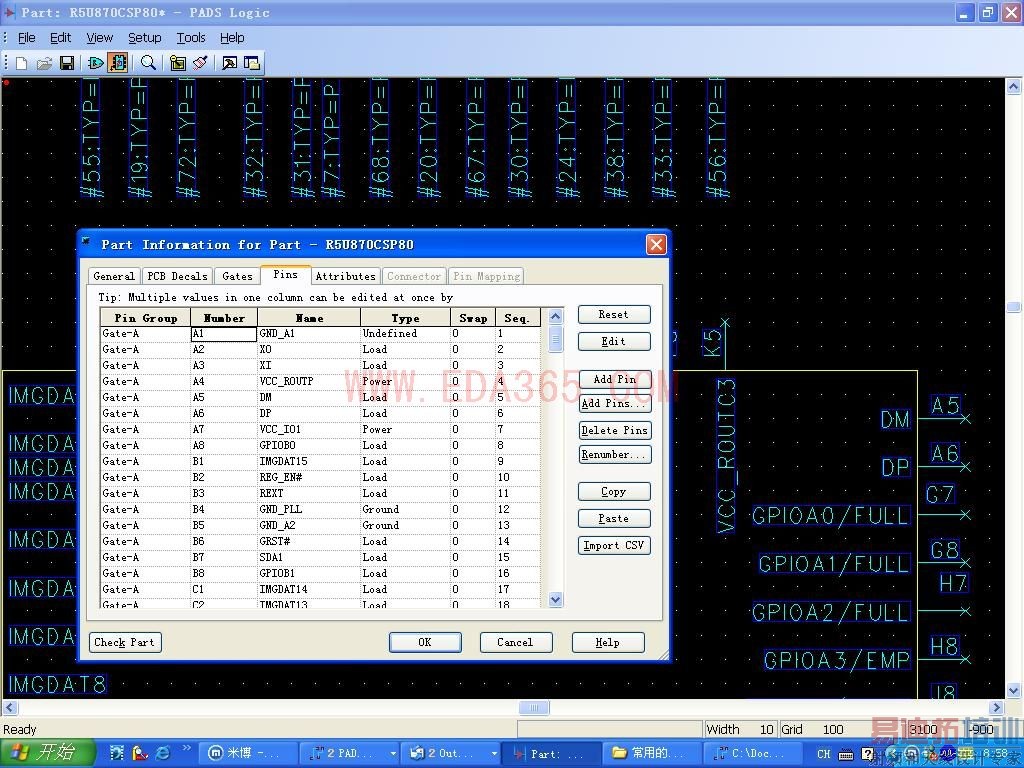The width and height of the screenshot is (1024, 768).
Task: Open the Tools menu
Action: (191, 38)
